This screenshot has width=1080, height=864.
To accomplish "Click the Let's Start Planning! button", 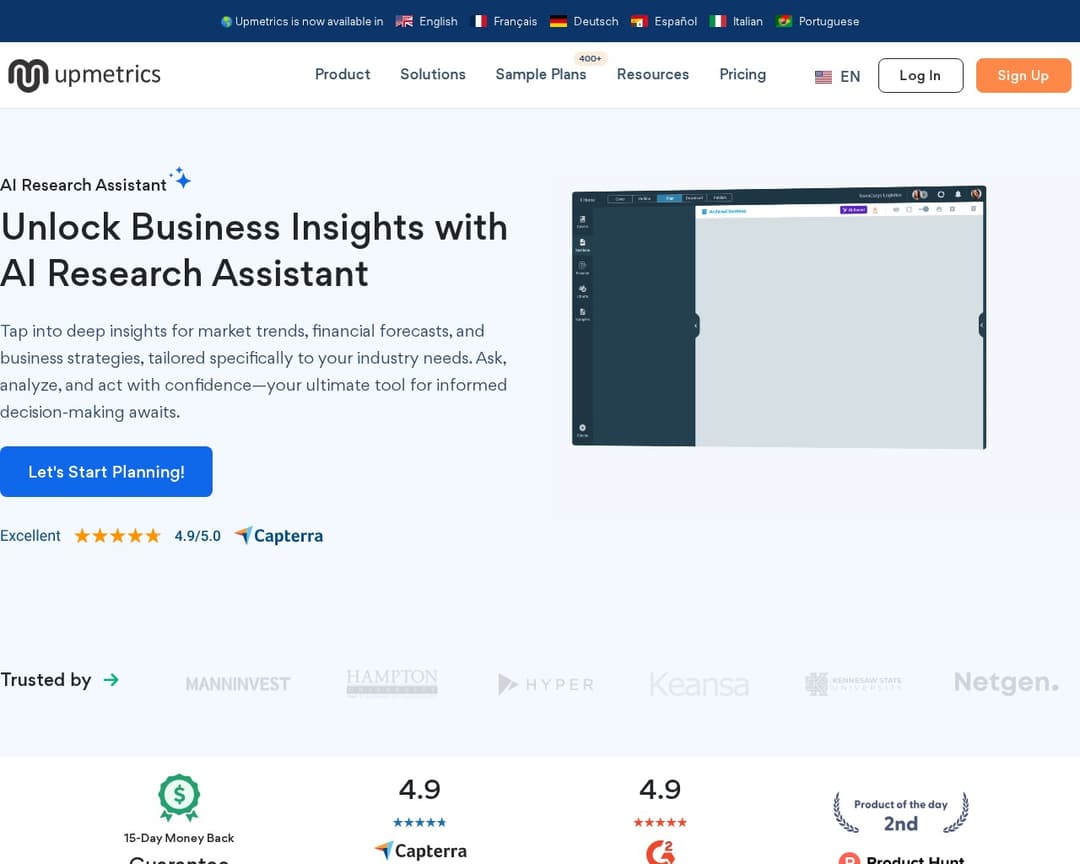I will point(106,471).
